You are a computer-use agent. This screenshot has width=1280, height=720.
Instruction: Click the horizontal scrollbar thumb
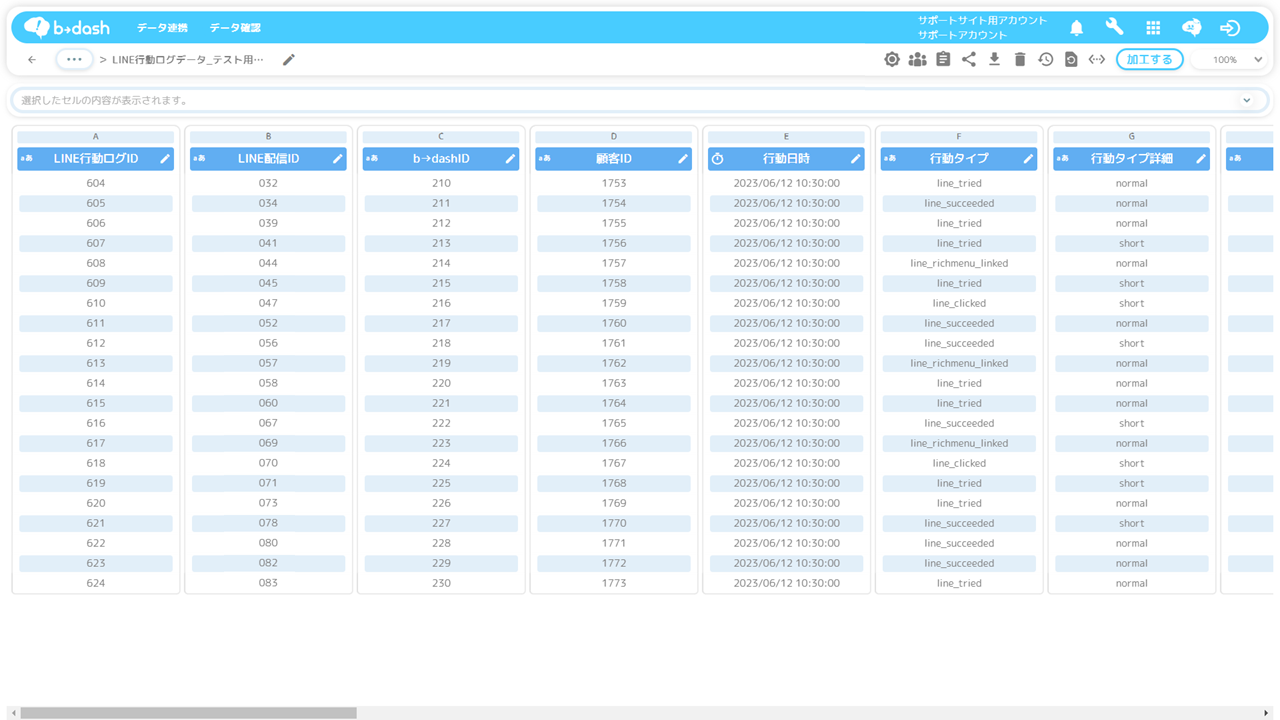188,713
